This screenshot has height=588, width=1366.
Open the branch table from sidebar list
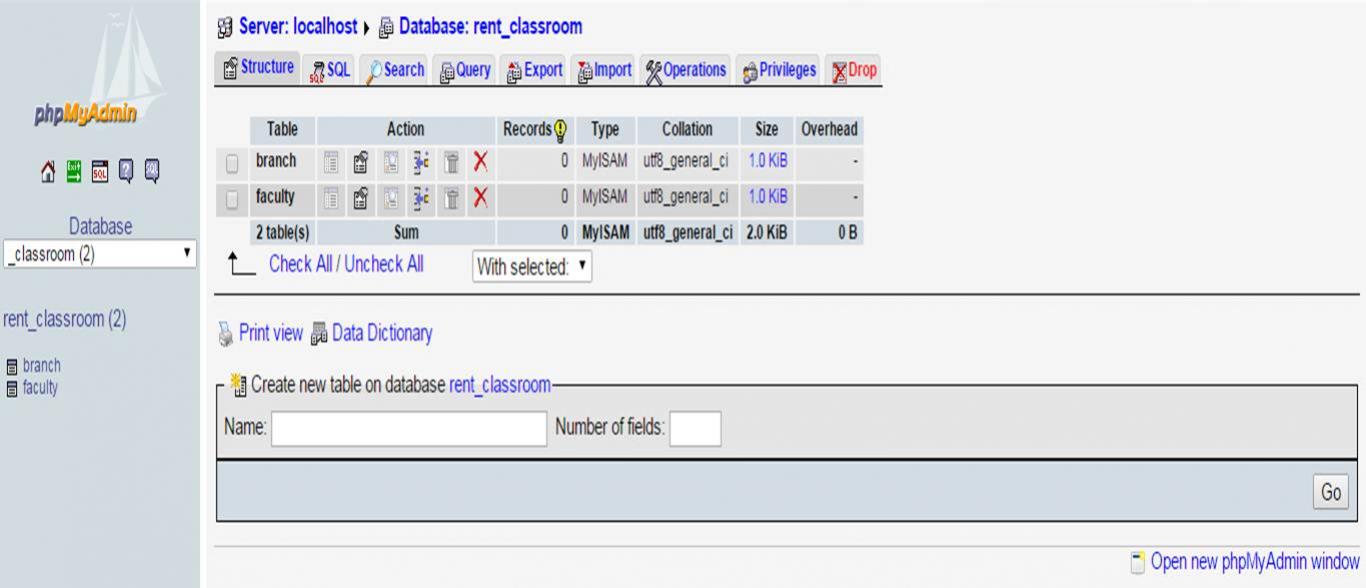[x=41, y=366]
